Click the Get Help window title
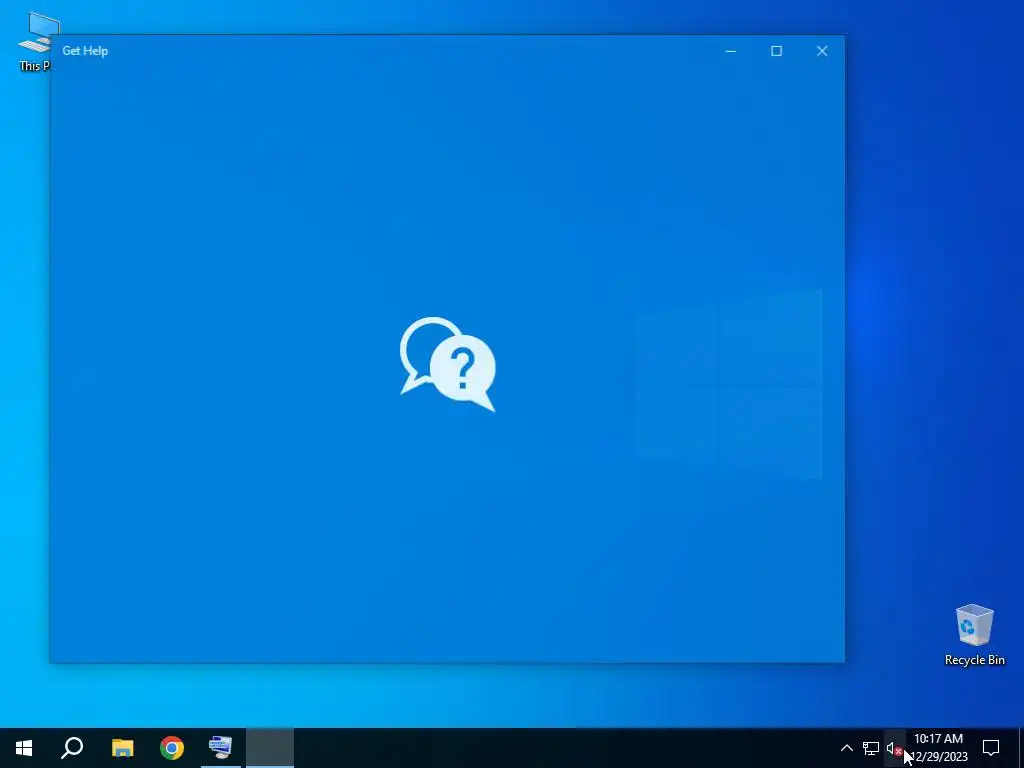This screenshot has width=1024, height=768. click(85, 51)
